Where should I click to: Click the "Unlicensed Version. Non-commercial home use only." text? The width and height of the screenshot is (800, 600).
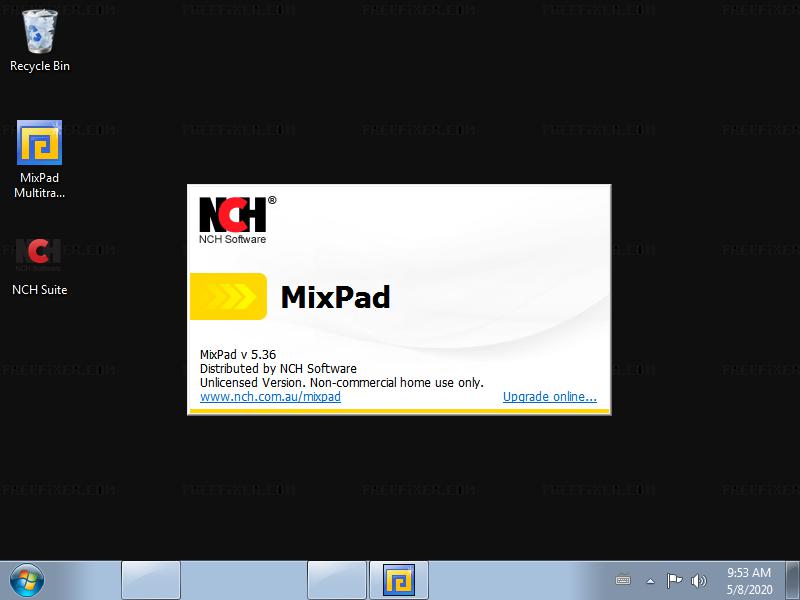[x=341, y=382]
